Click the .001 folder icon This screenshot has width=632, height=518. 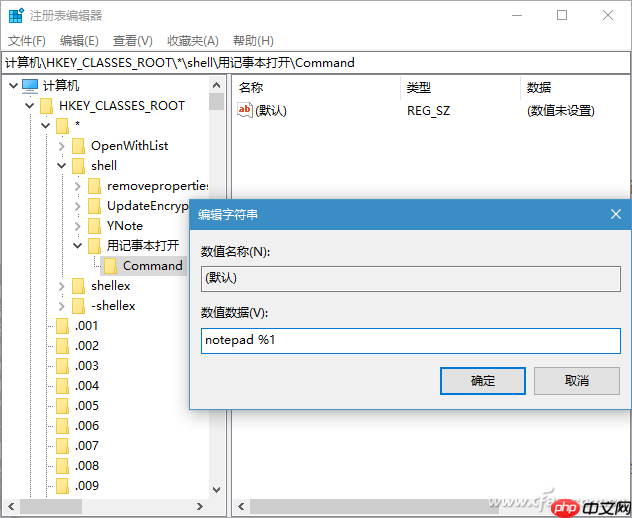point(62,326)
